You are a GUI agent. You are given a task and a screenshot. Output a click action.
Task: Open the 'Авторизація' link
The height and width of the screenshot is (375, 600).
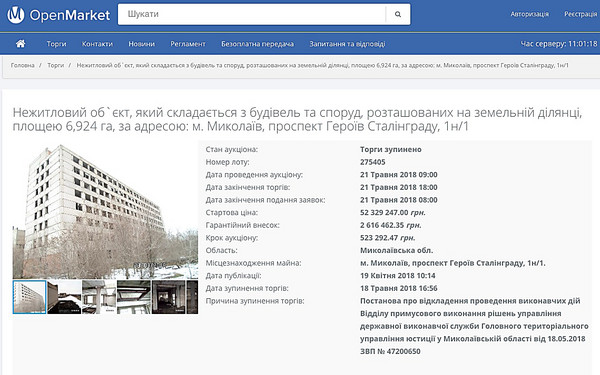(x=529, y=14)
